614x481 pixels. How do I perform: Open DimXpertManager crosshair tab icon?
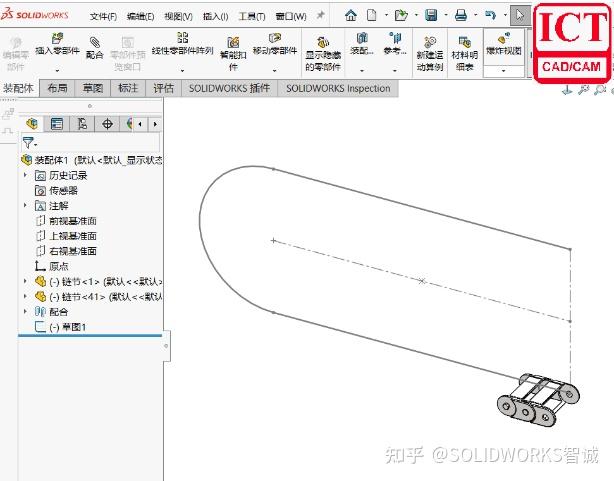[107, 124]
